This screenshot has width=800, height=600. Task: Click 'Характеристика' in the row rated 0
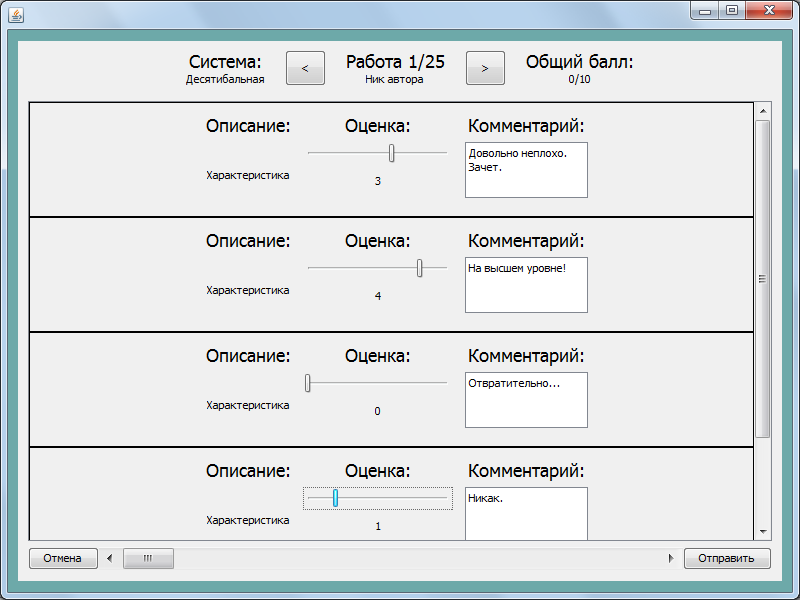pos(247,405)
